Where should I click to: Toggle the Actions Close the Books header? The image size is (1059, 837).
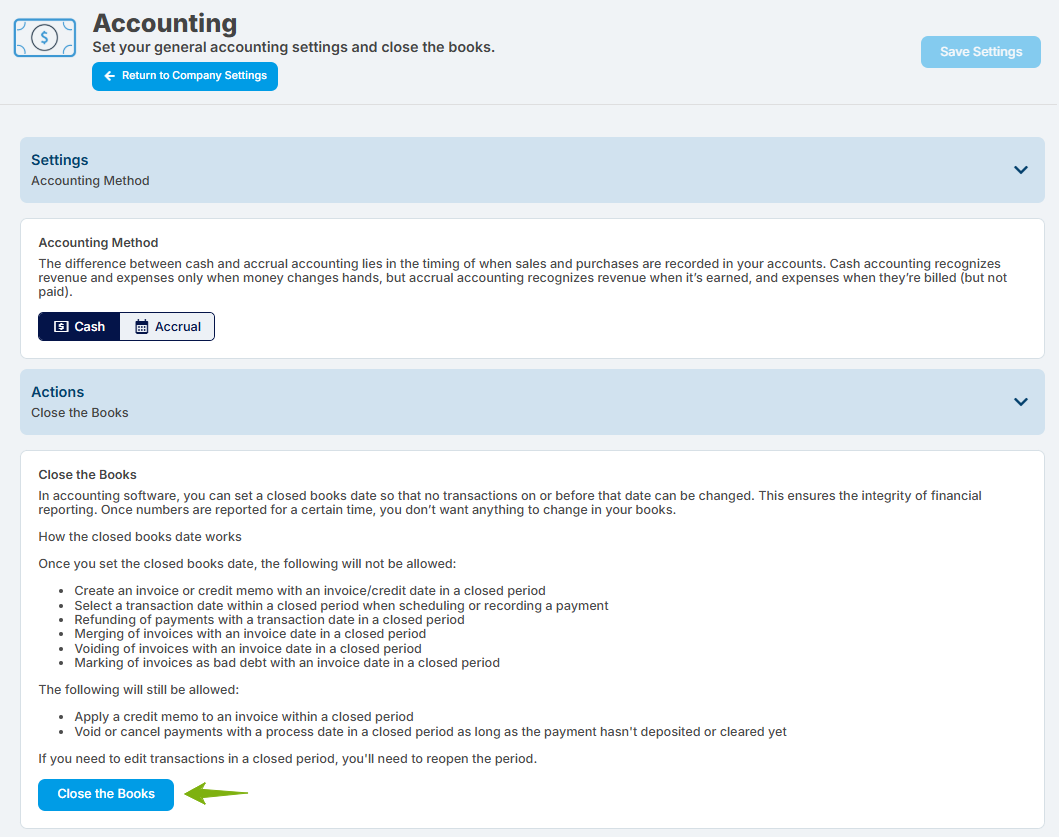532,402
